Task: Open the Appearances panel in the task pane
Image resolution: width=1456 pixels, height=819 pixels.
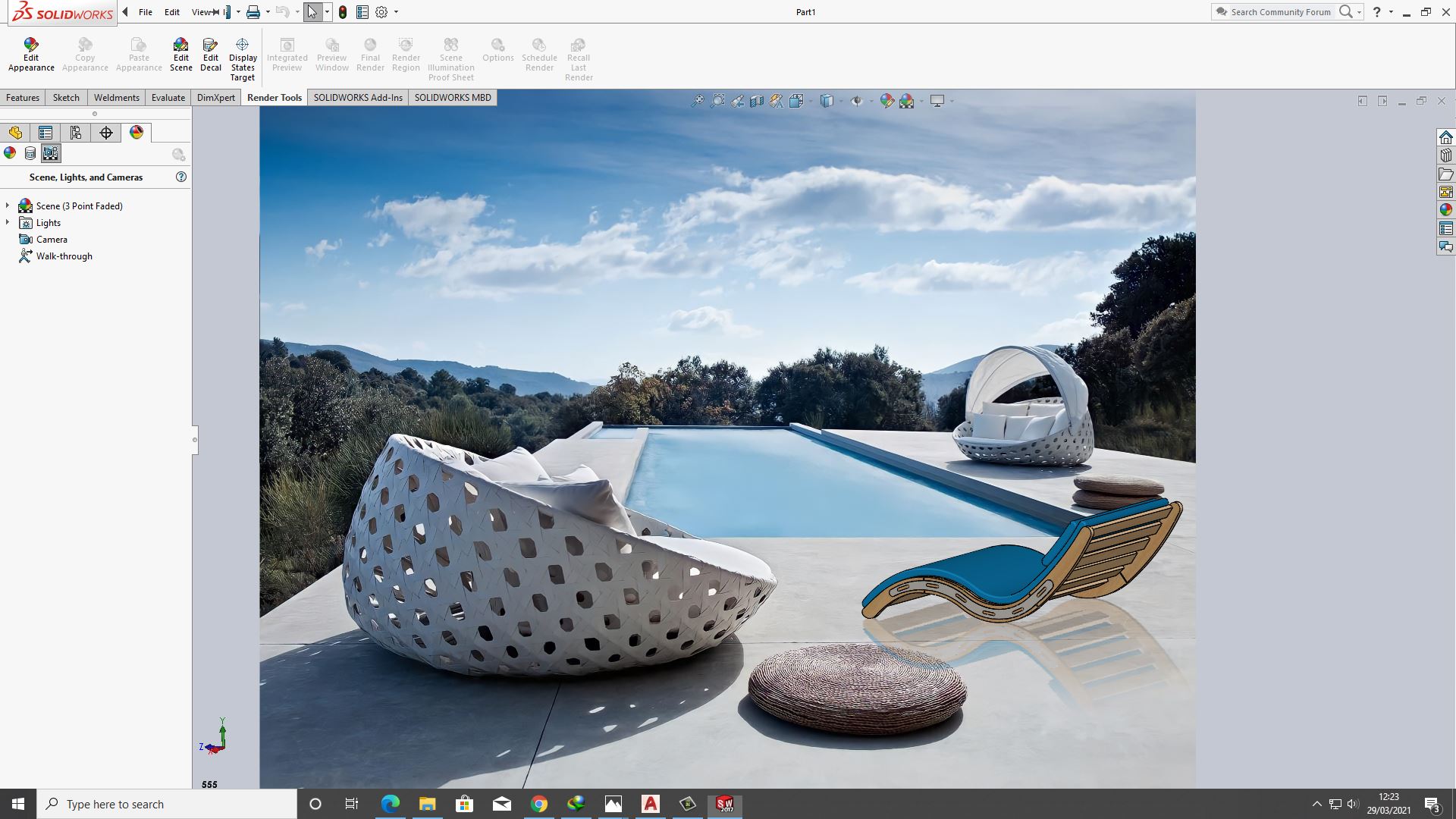Action: (x=9, y=152)
